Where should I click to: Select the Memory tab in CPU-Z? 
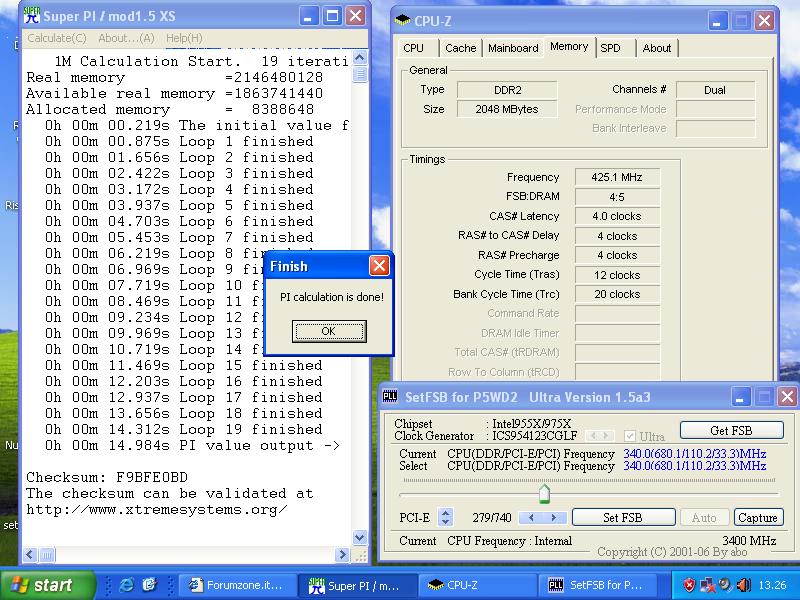569,46
